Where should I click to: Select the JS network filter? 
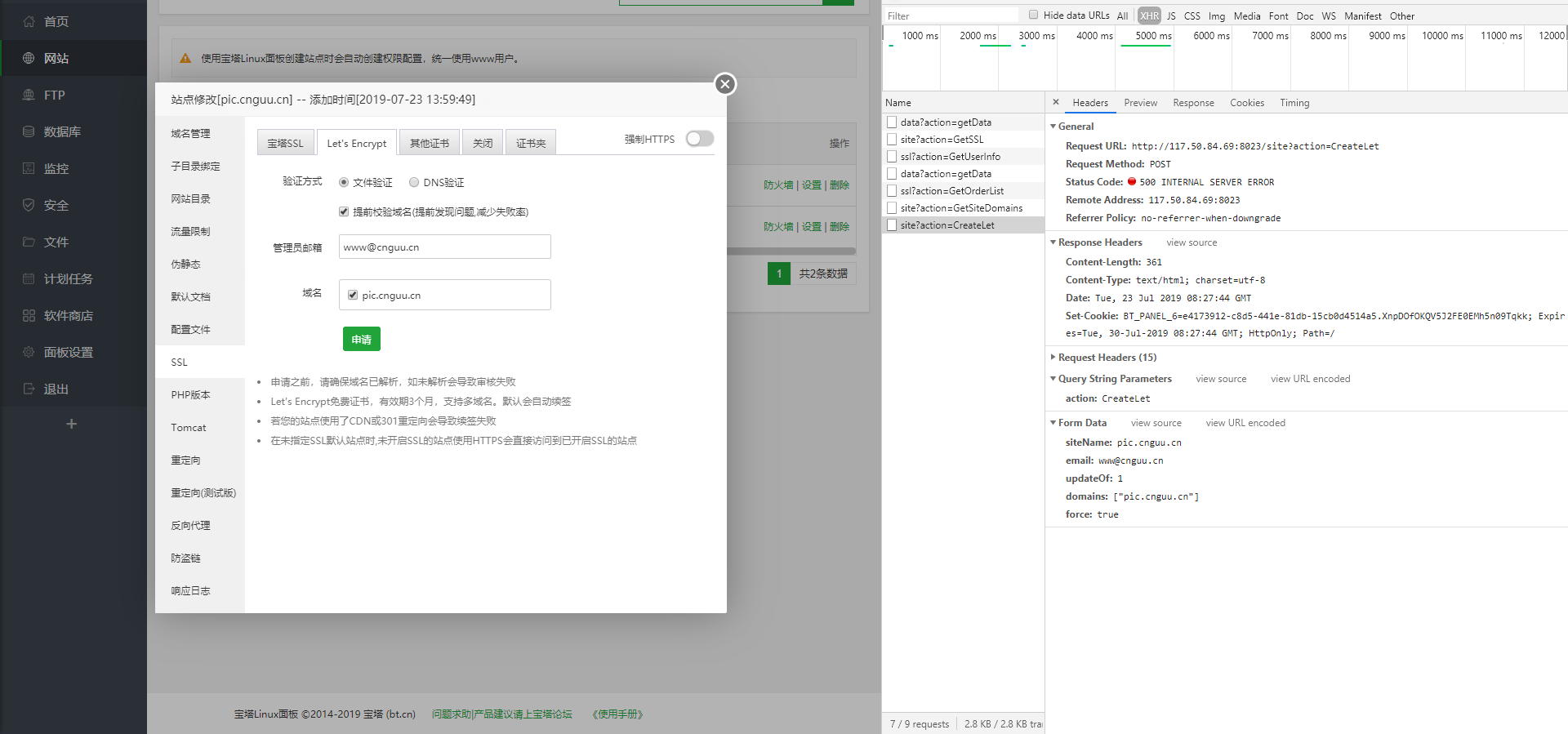pos(1171,16)
